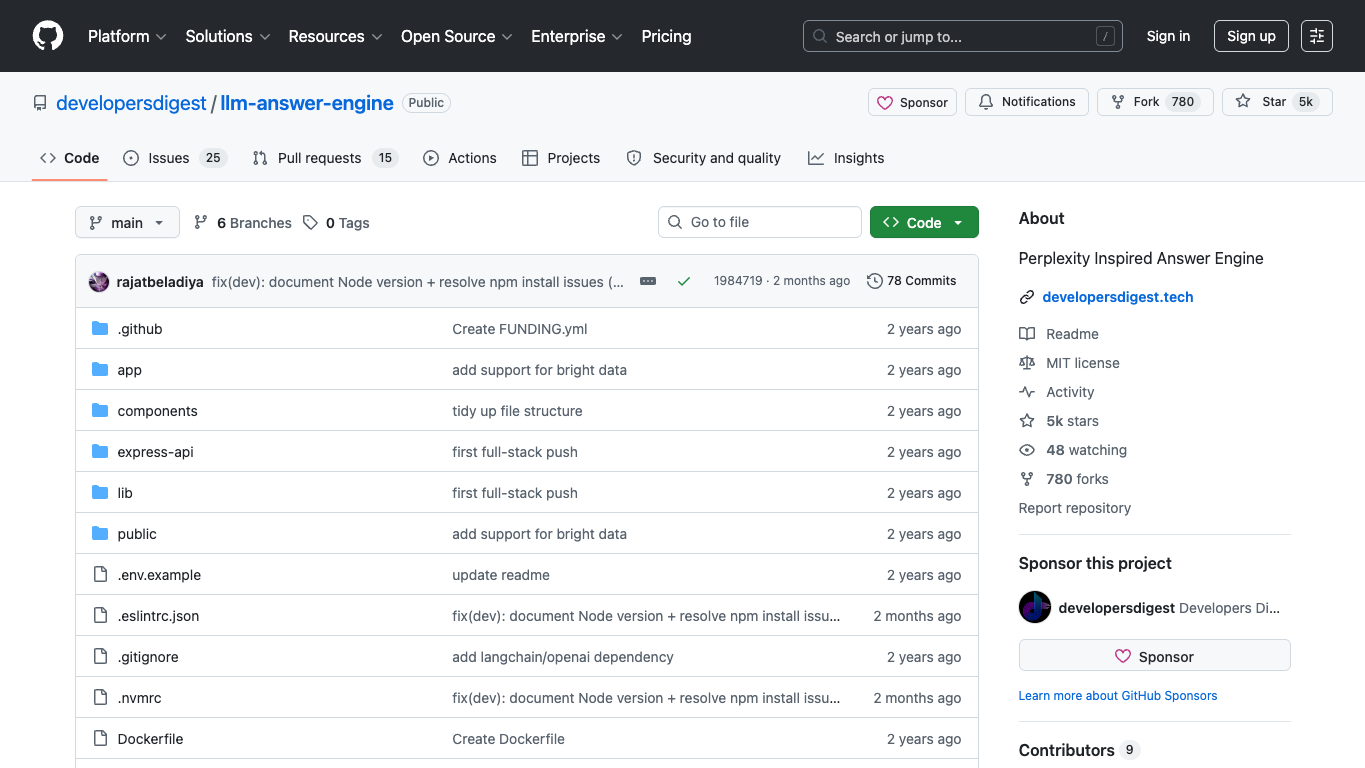Click the Star repository button

(x=1277, y=102)
